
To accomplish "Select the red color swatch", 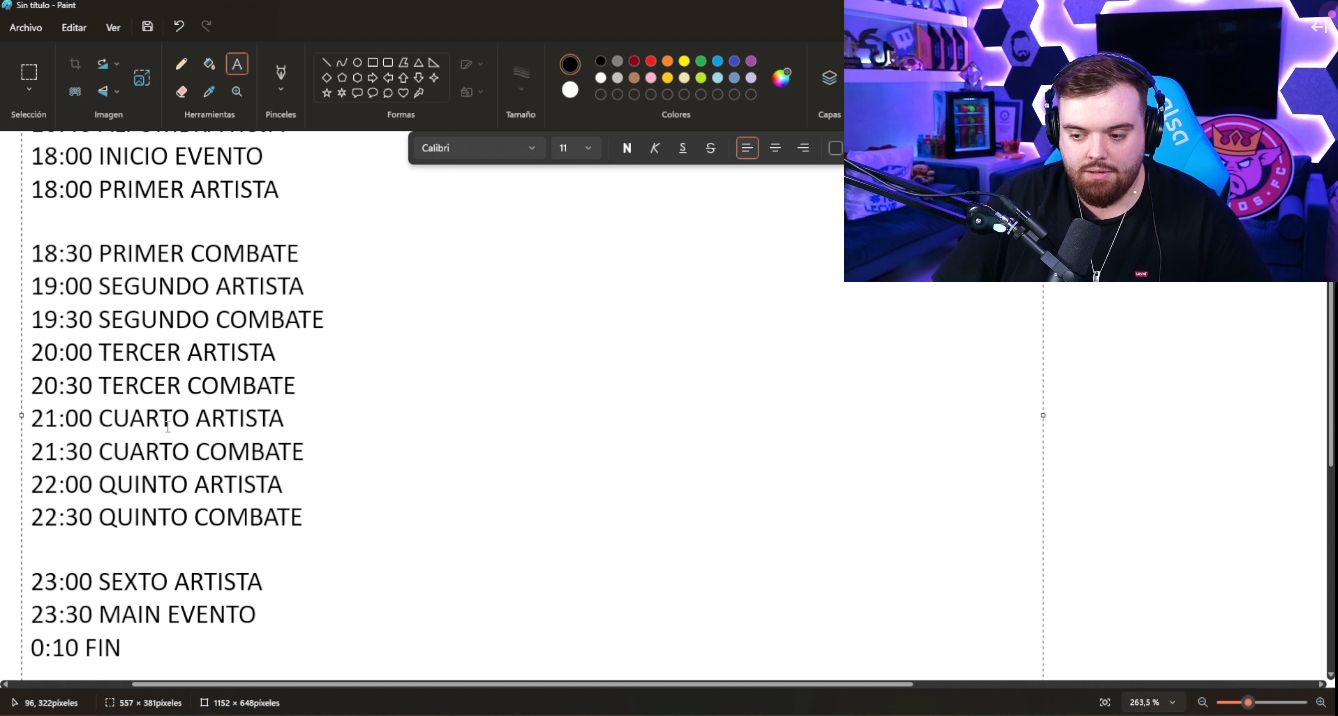I will pos(651,61).
